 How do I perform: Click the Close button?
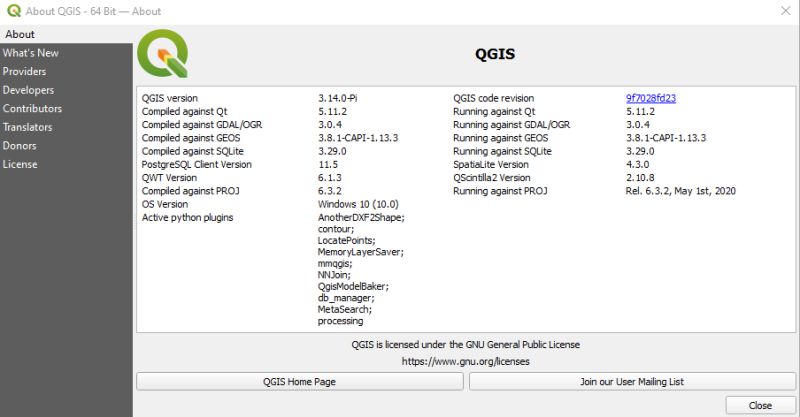point(760,405)
